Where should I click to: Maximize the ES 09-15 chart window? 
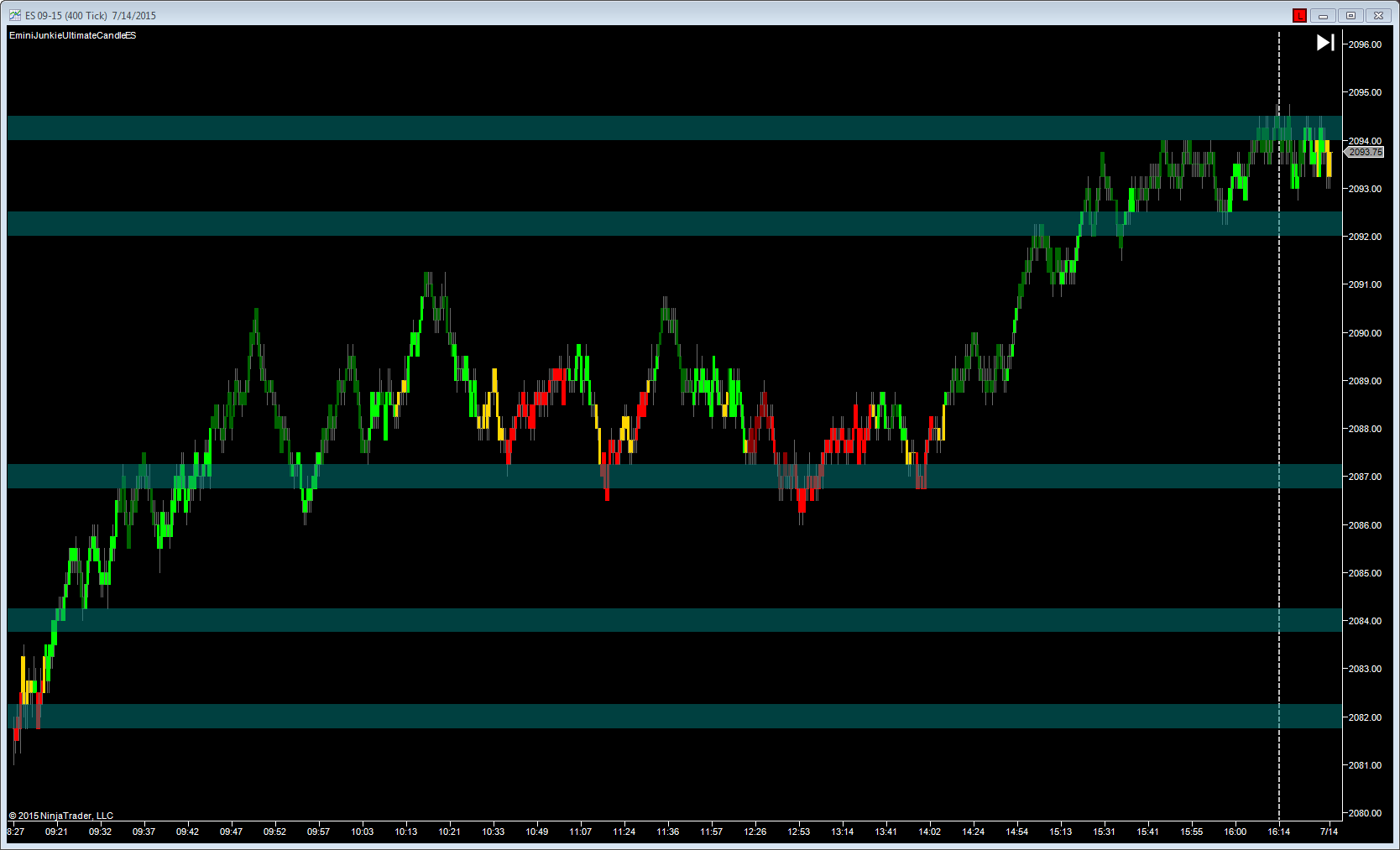coord(1351,15)
